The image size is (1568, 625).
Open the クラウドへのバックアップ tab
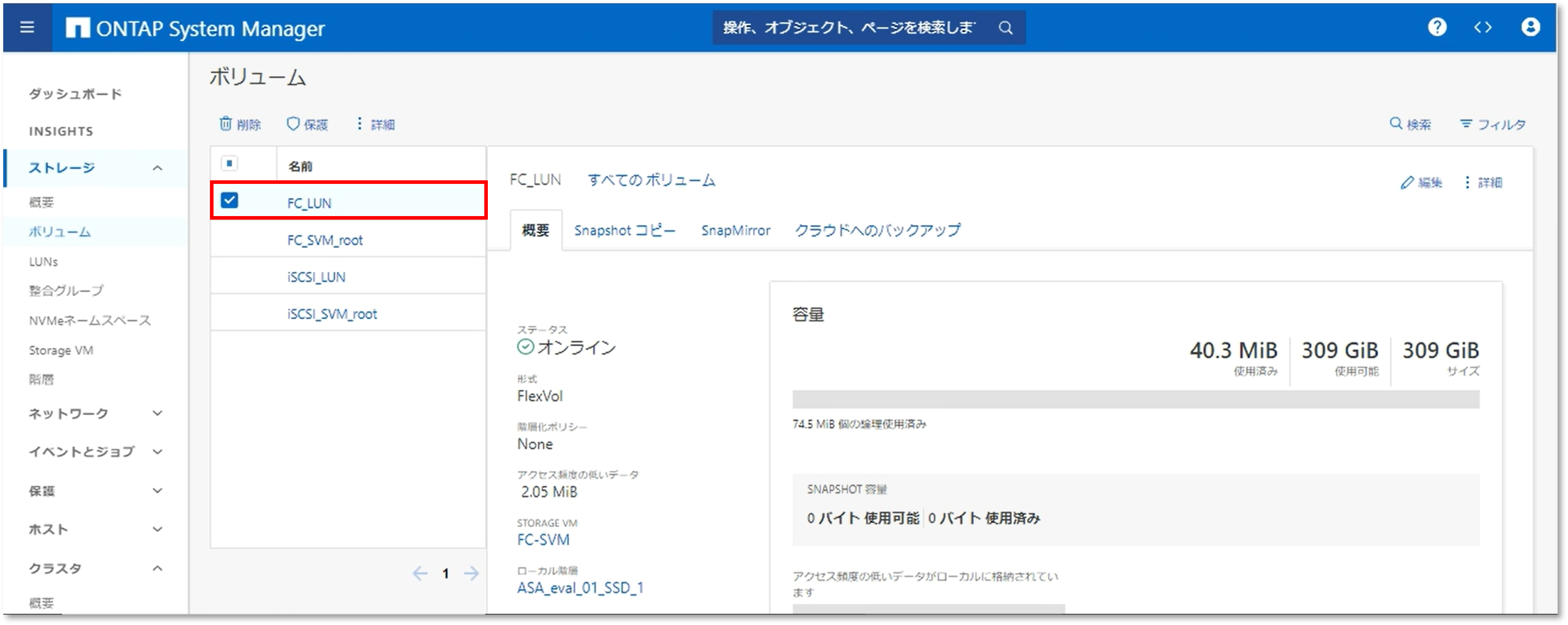coord(878,231)
